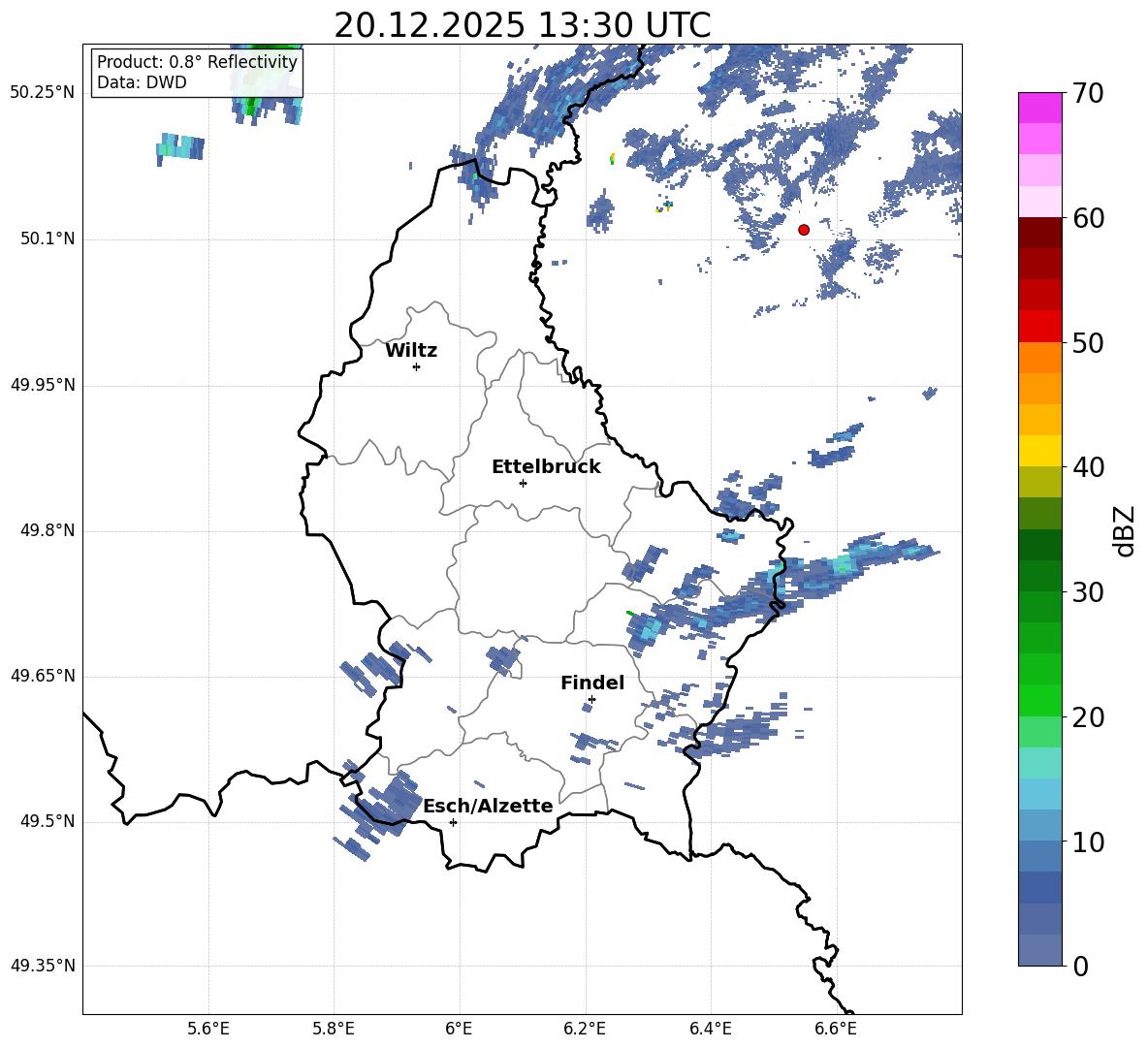This screenshot has height=1048, width=1148.
Task: Click the colorbar 70 tick label
Action: [x=1088, y=93]
